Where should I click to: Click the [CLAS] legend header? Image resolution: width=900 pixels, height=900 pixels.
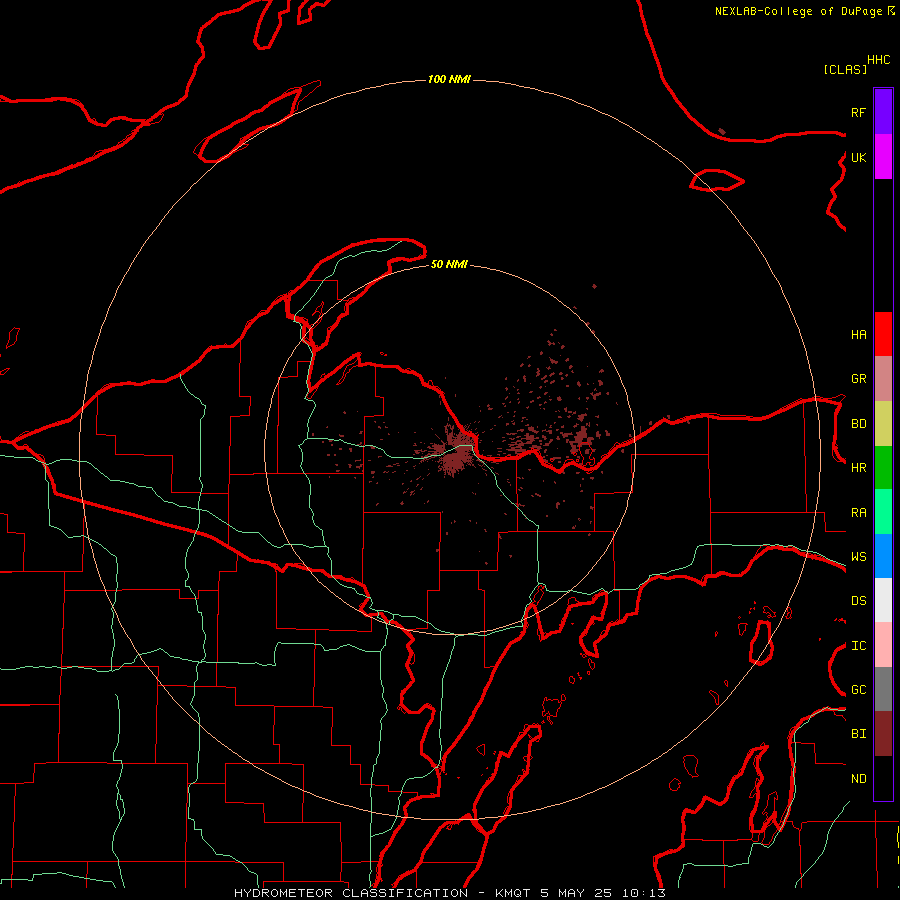click(x=845, y=69)
